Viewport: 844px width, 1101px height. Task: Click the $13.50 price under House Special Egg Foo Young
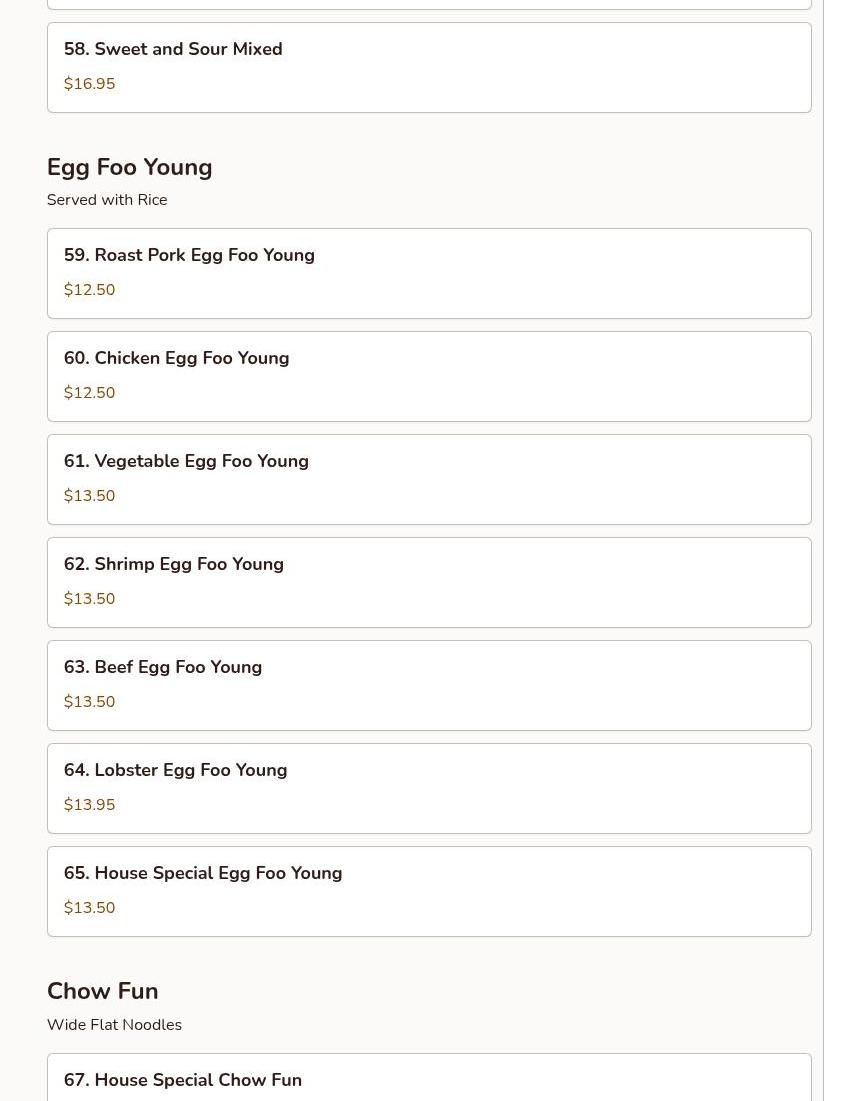point(90,908)
